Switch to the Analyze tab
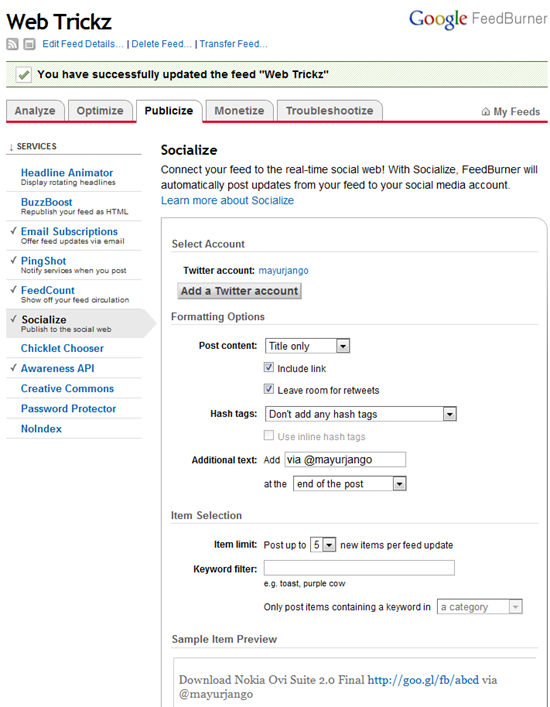Viewport: 550px width, 707px height. (x=35, y=111)
